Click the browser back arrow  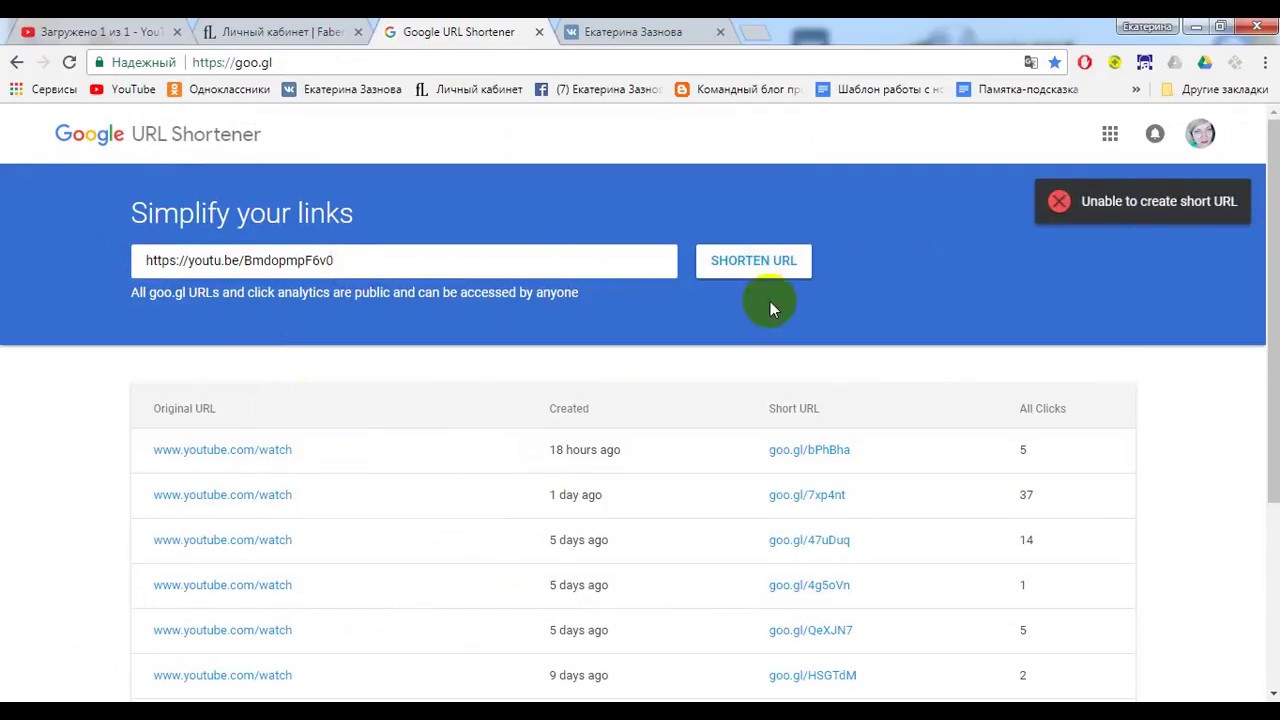point(17,62)
